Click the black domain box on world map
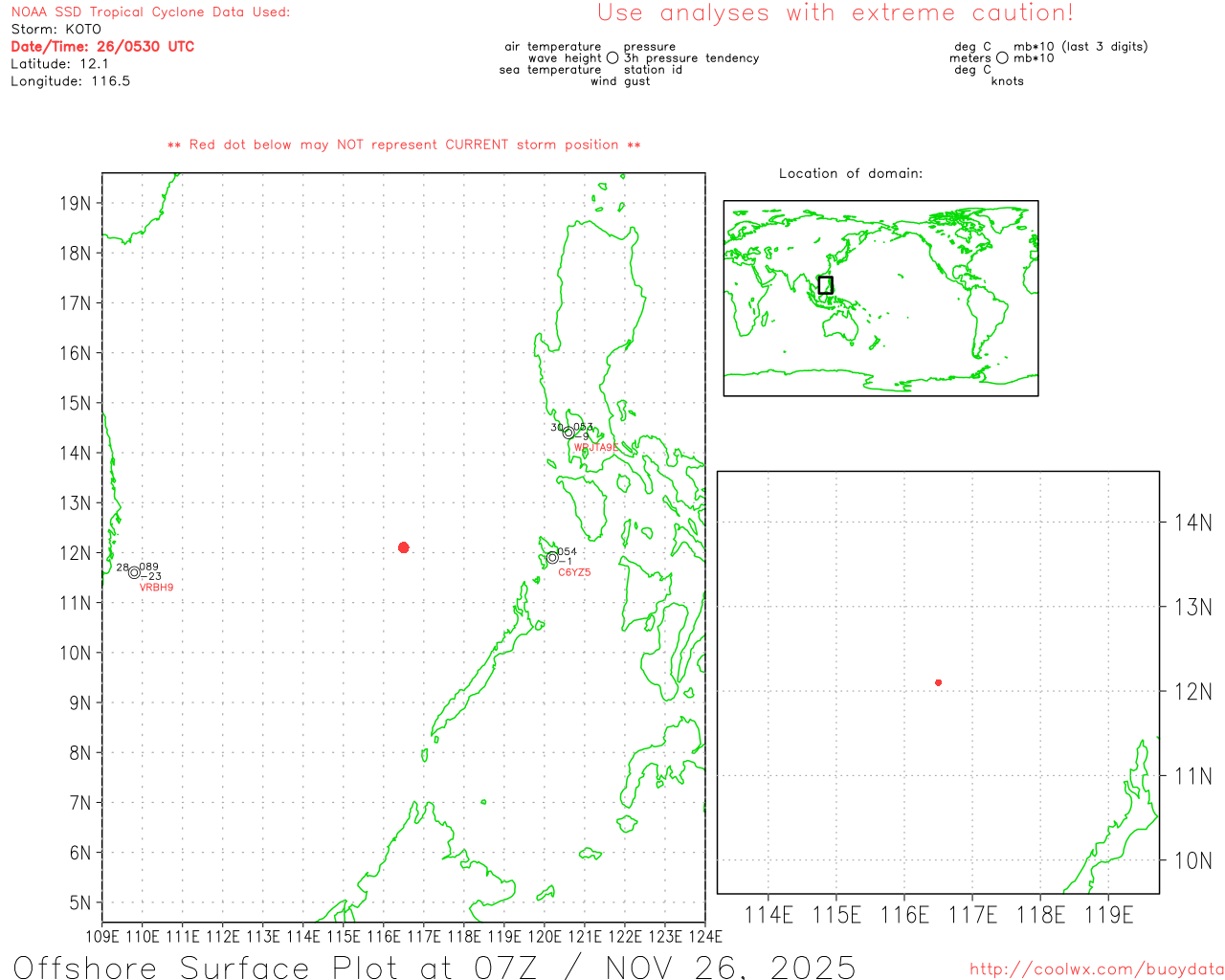 (x=825, y=285)
